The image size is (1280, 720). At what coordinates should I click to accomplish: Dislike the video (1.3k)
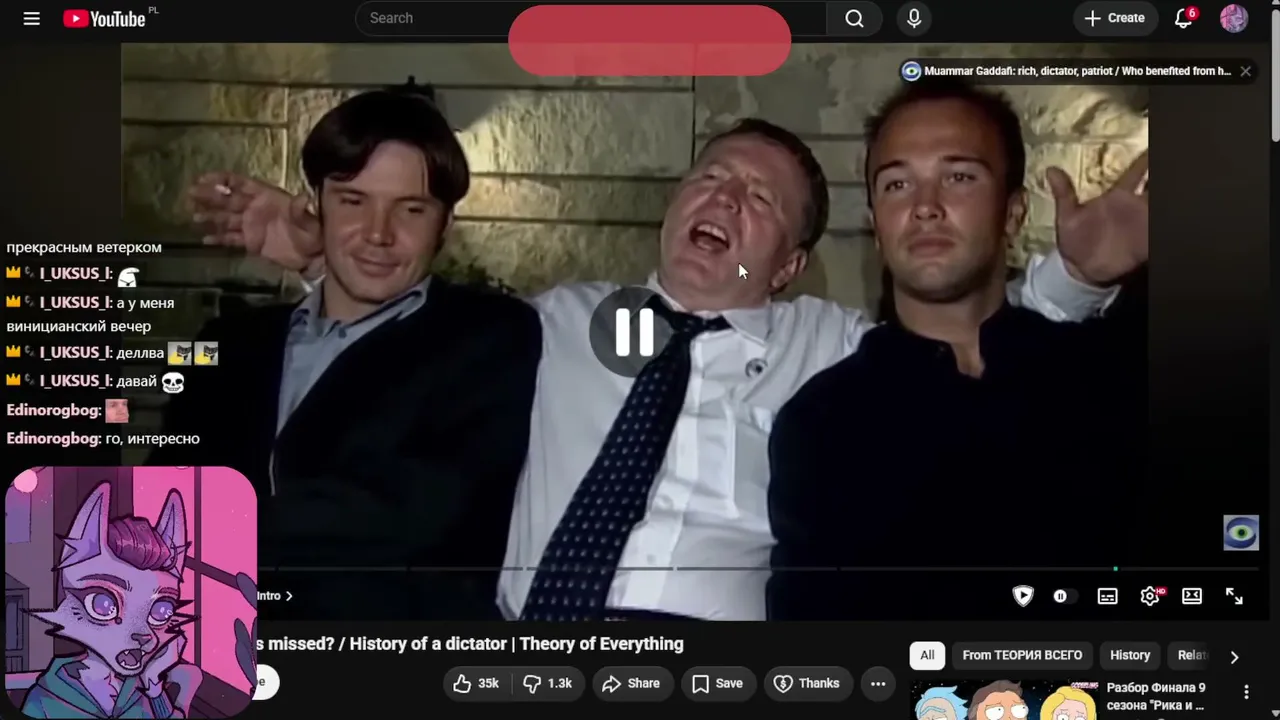pyautogui.click(x=549, y=683)
